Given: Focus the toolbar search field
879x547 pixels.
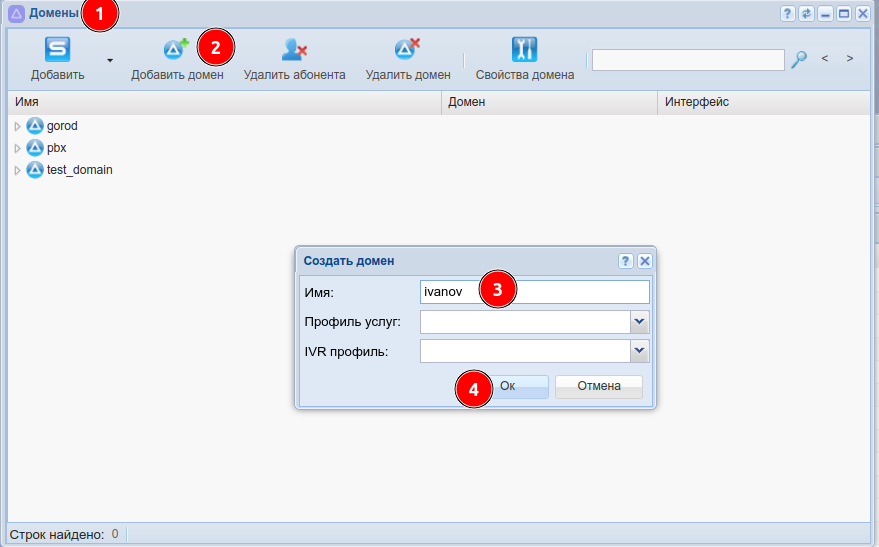Looking at the screenshot, I should [x=688, y=60].
